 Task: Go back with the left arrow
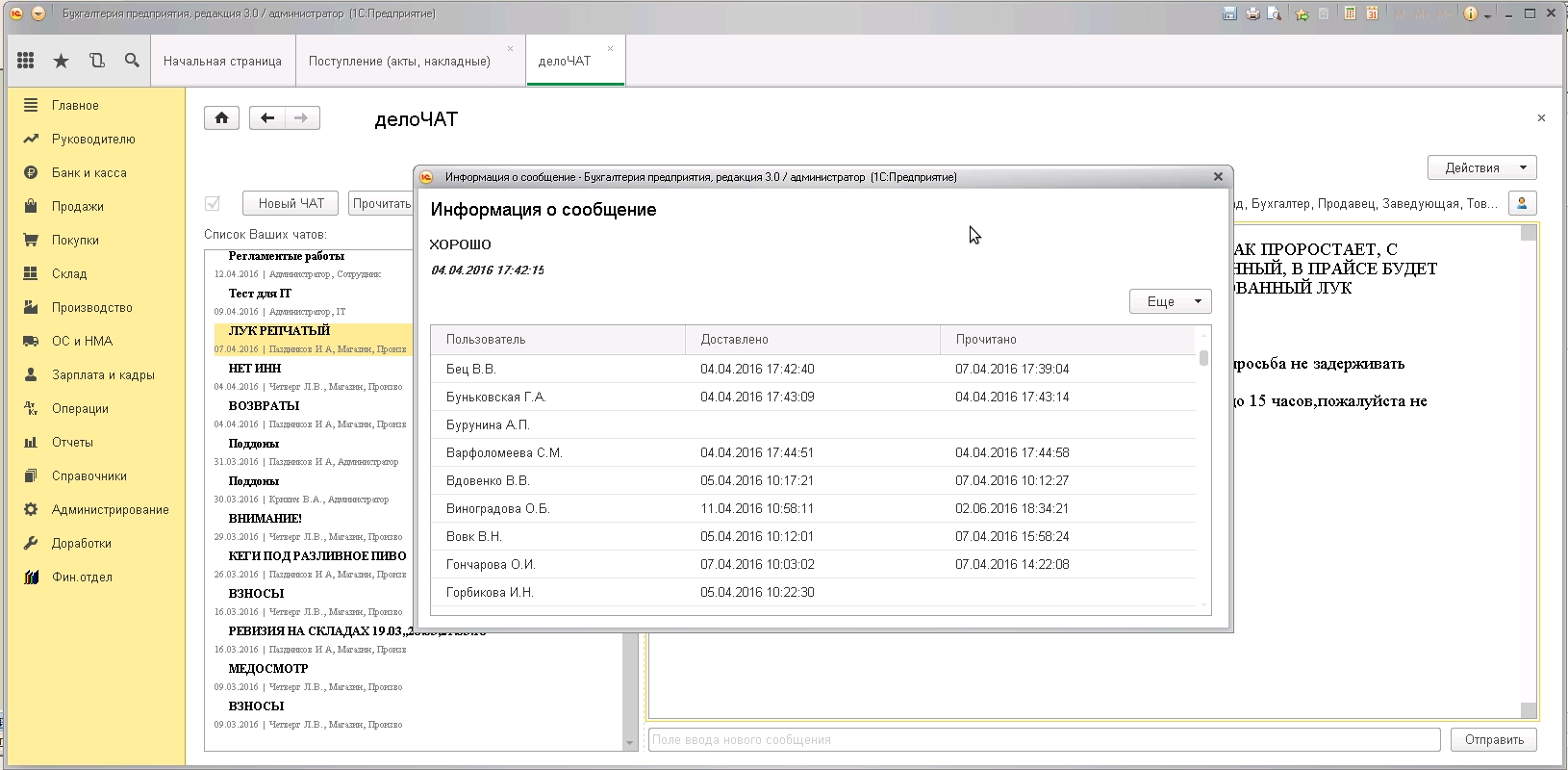pos(267,117)
